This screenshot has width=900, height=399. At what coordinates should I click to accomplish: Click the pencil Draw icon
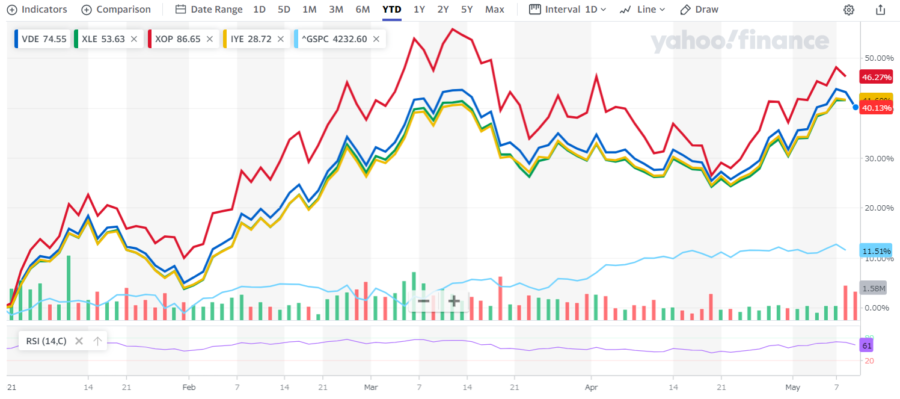tap(685, 10)
